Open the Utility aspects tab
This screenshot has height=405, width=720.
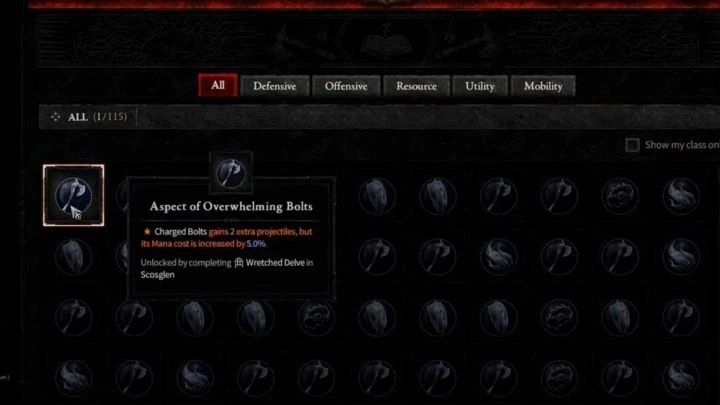pyautogui.click(x=480, y=86)
